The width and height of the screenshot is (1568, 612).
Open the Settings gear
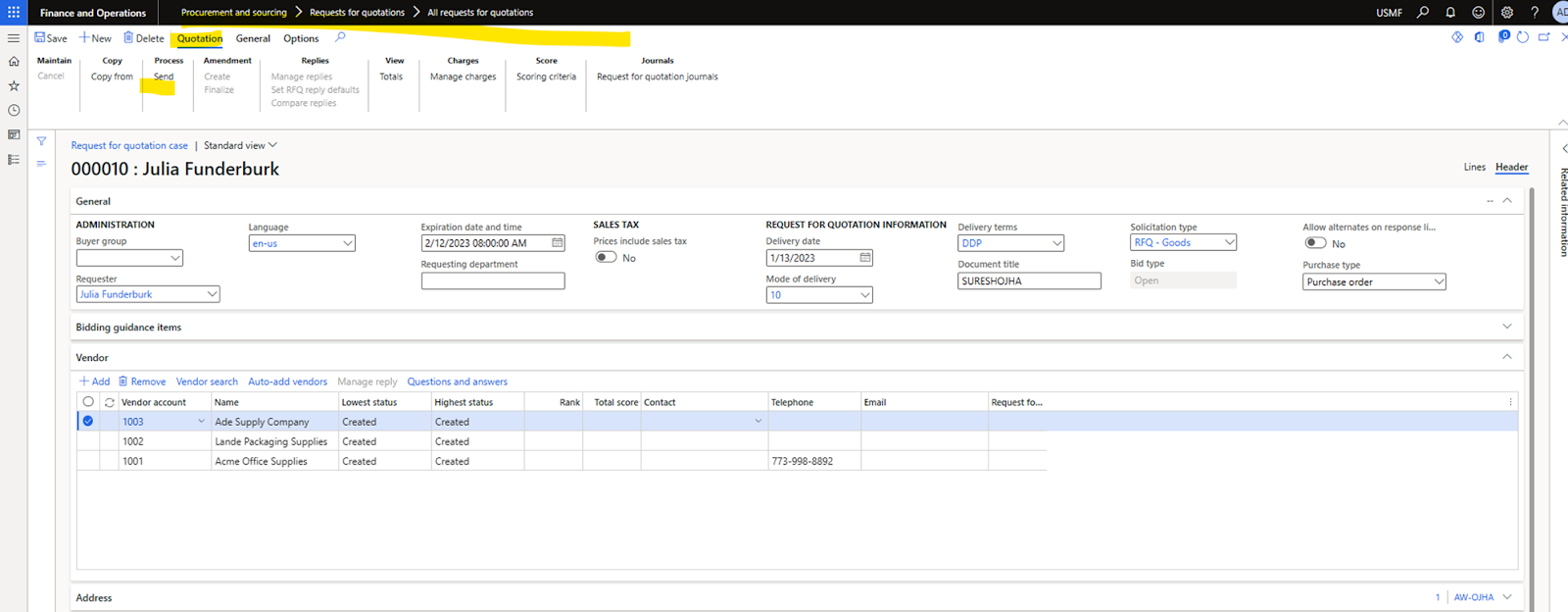point(1507,13)
